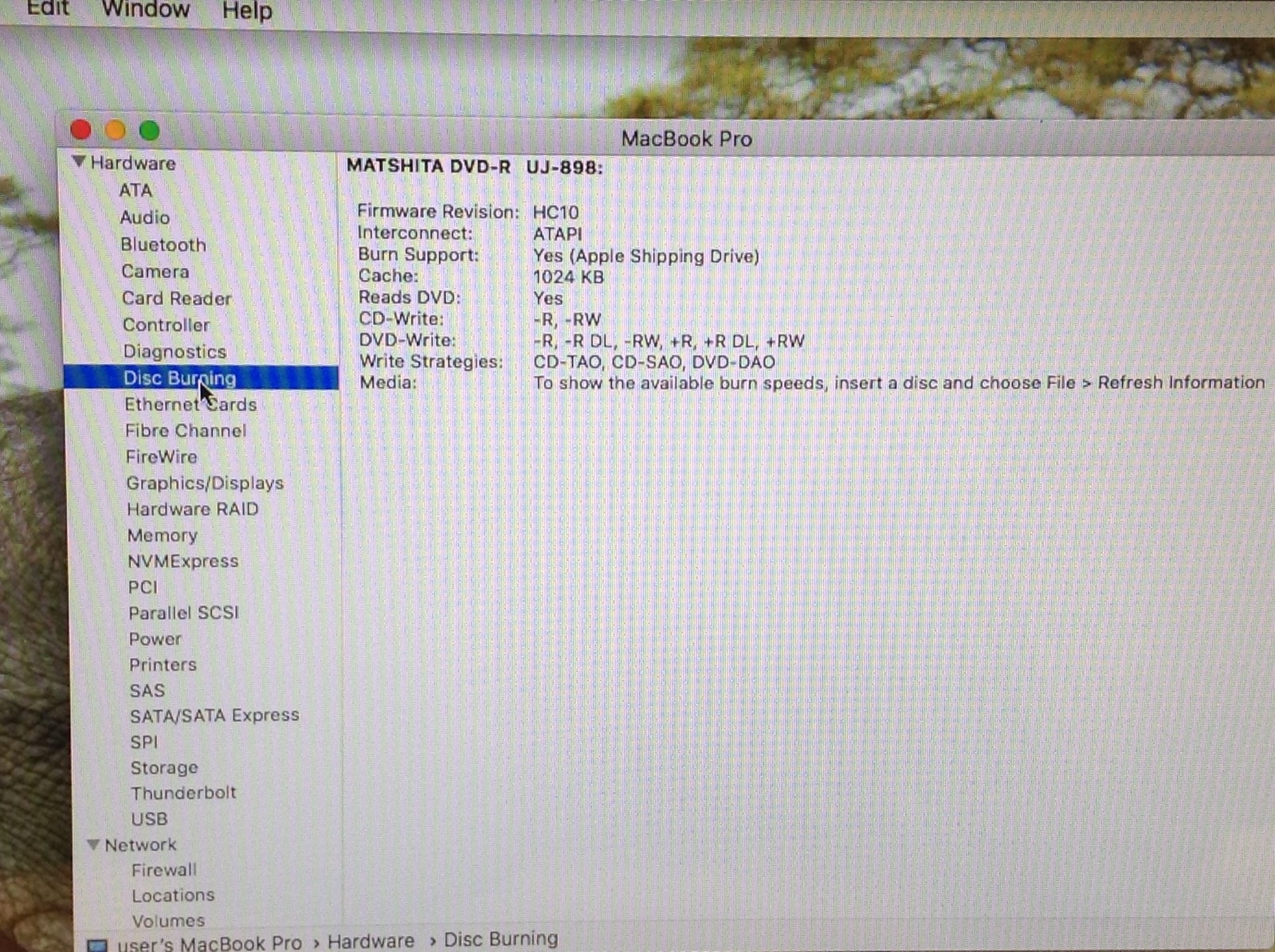Select Bluetooth in the sidebar
The height and width of the screenshot is (952, 1275).
pyautogui.click(x=163, y=245)
